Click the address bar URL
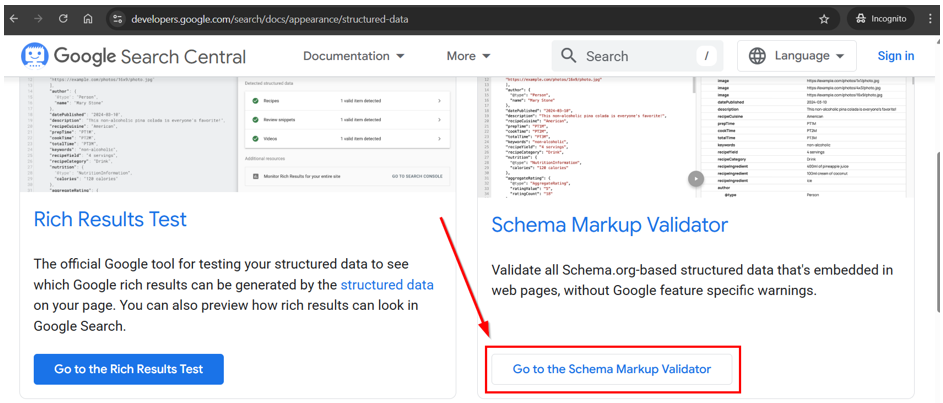 tap(269, 19)
